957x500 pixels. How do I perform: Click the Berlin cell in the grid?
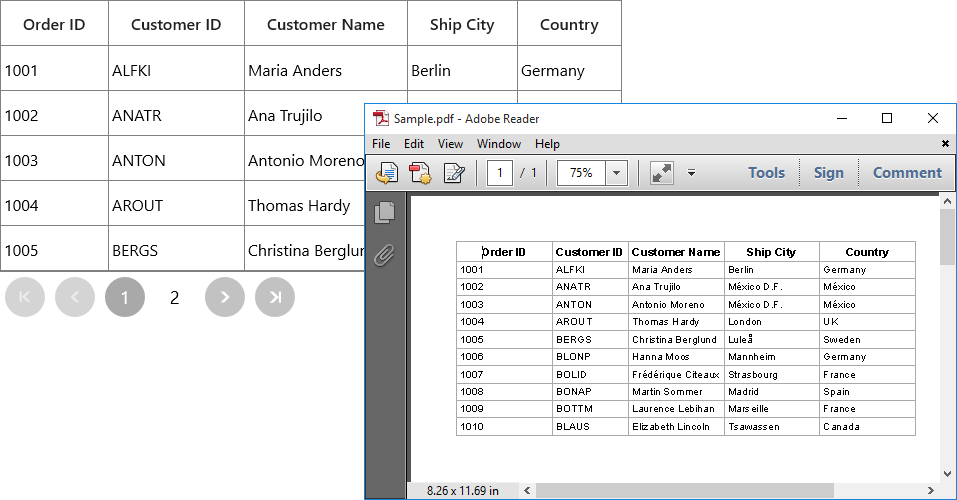[x=462, y=68]
